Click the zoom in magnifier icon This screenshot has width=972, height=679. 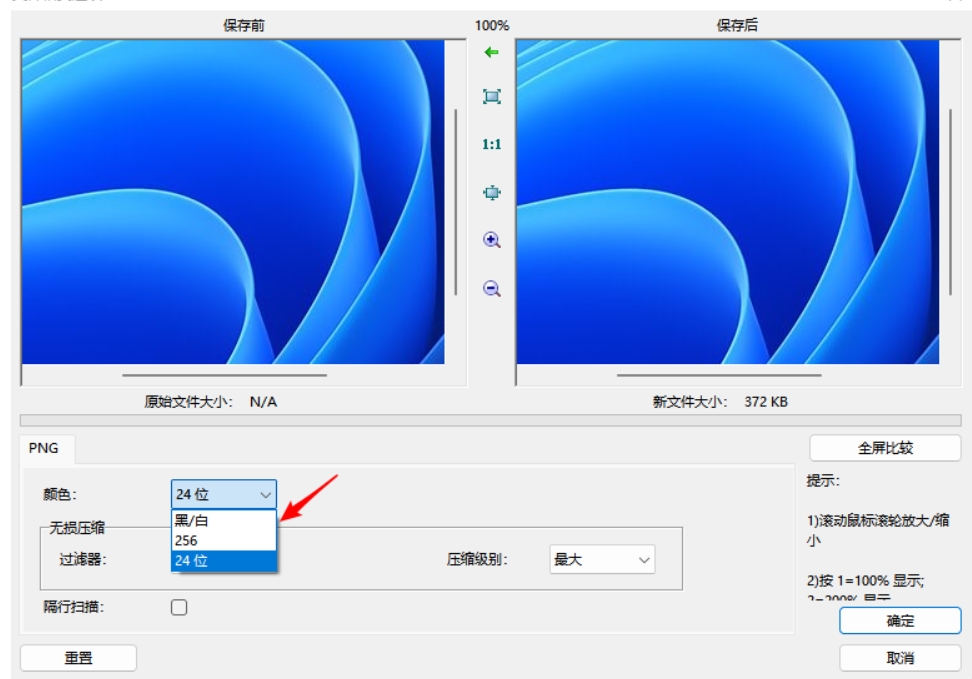(492, 240)
